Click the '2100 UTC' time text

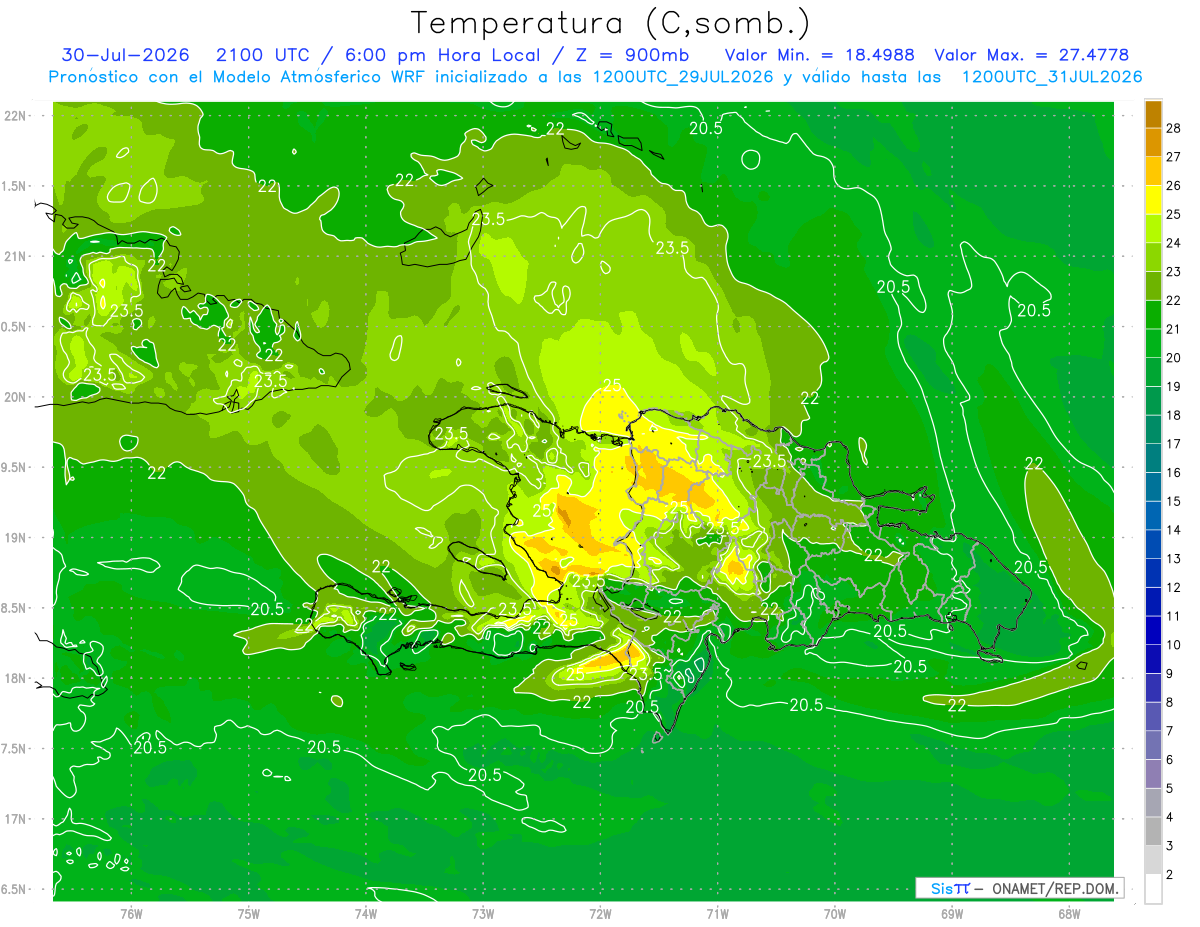(x=264, y=55)
